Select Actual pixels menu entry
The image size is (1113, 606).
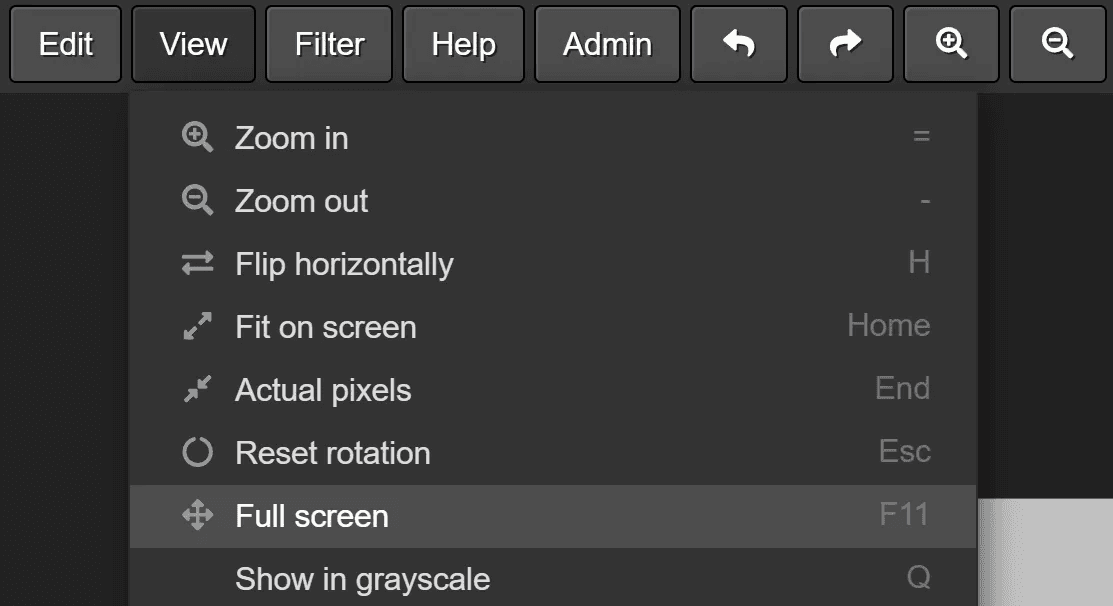(323, 390)
